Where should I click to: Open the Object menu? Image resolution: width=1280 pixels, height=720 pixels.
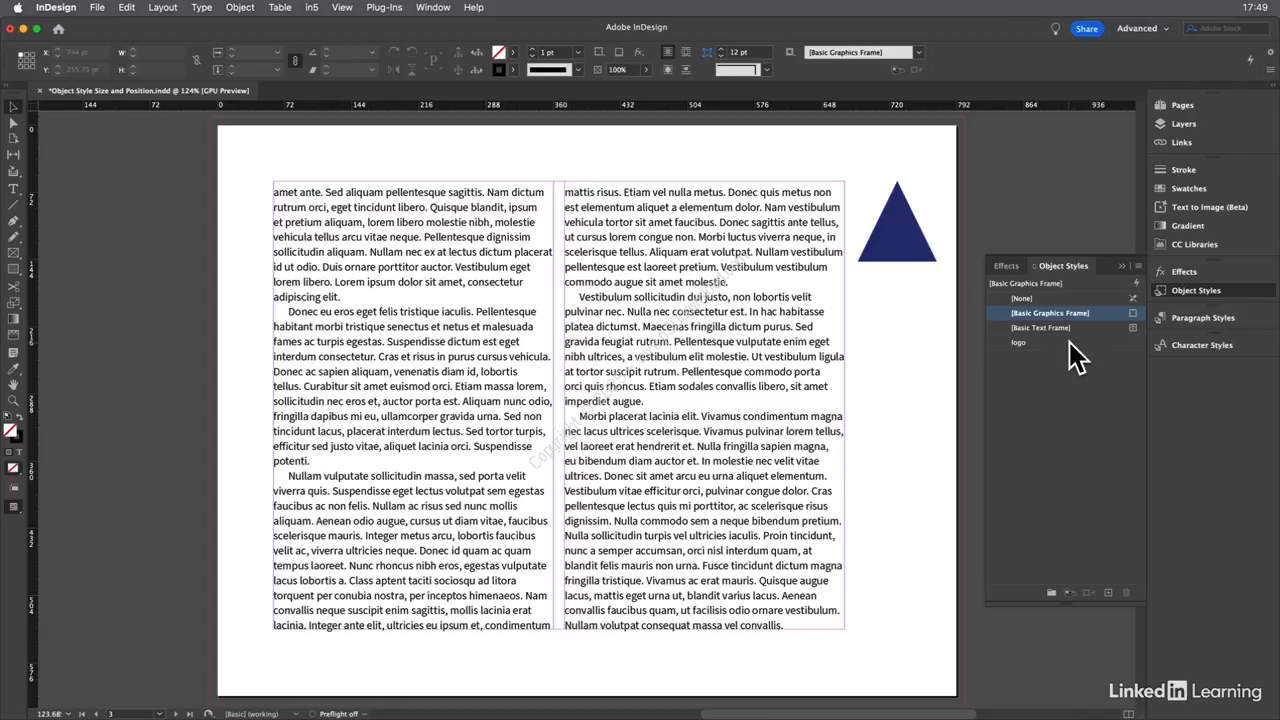coord(240,7)
